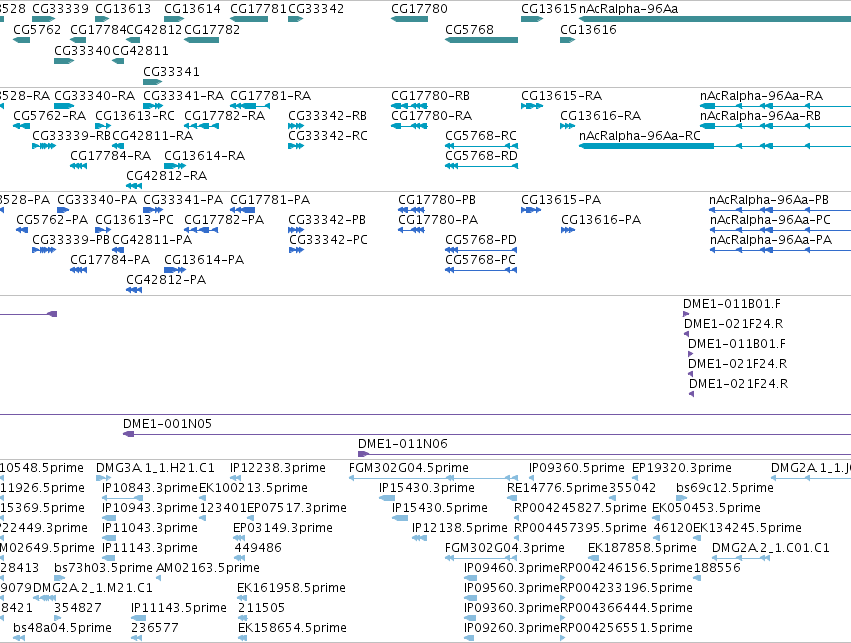Click EST IP12138.5prime
The height and width of the screenshot is (643, 851).
point(460,528)
